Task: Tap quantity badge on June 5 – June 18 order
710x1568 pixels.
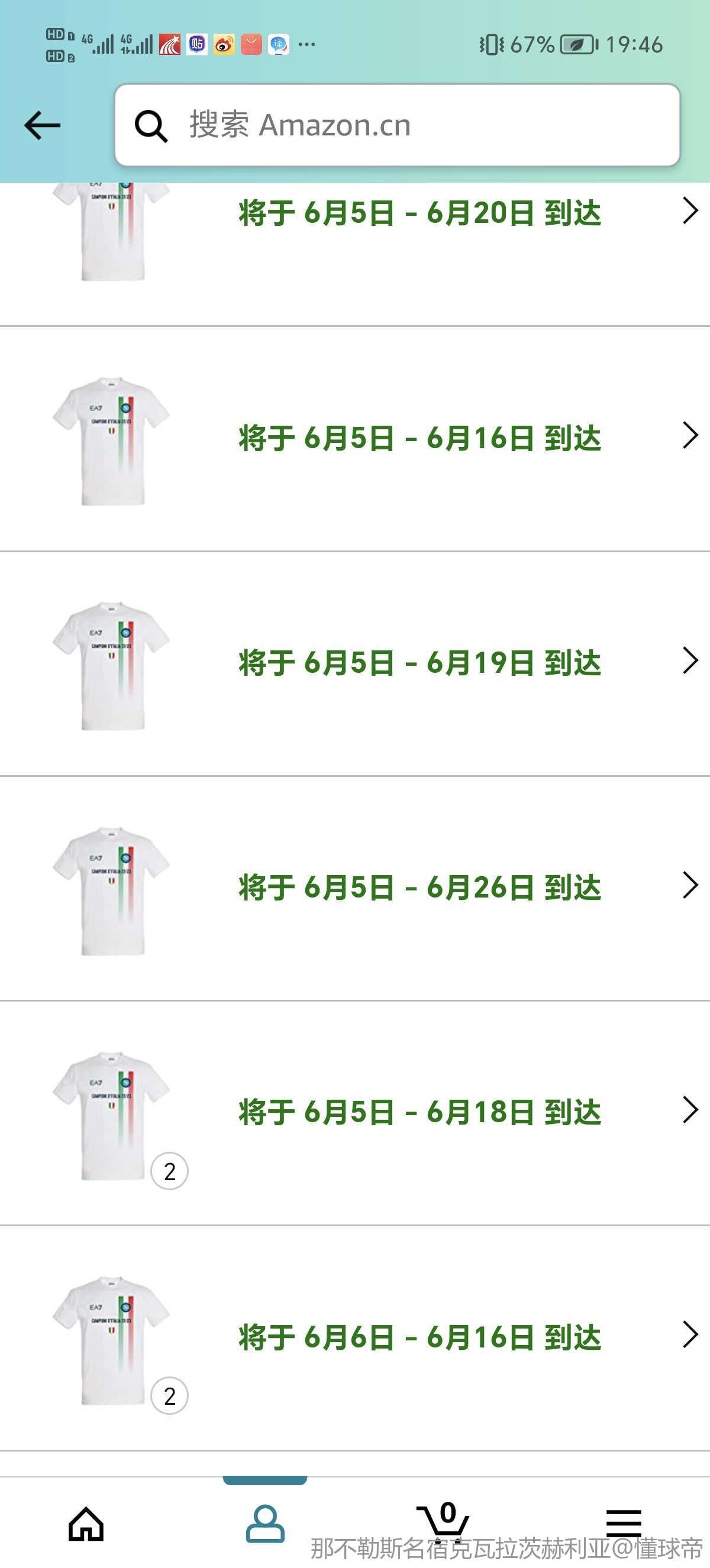Action: point(169,1171)
